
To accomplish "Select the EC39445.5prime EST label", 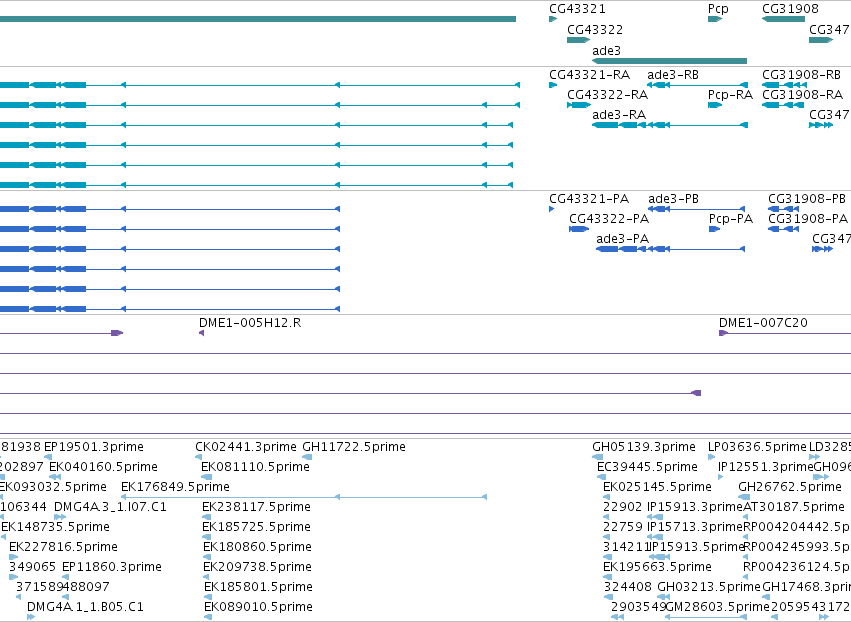I will click(647, 467).
